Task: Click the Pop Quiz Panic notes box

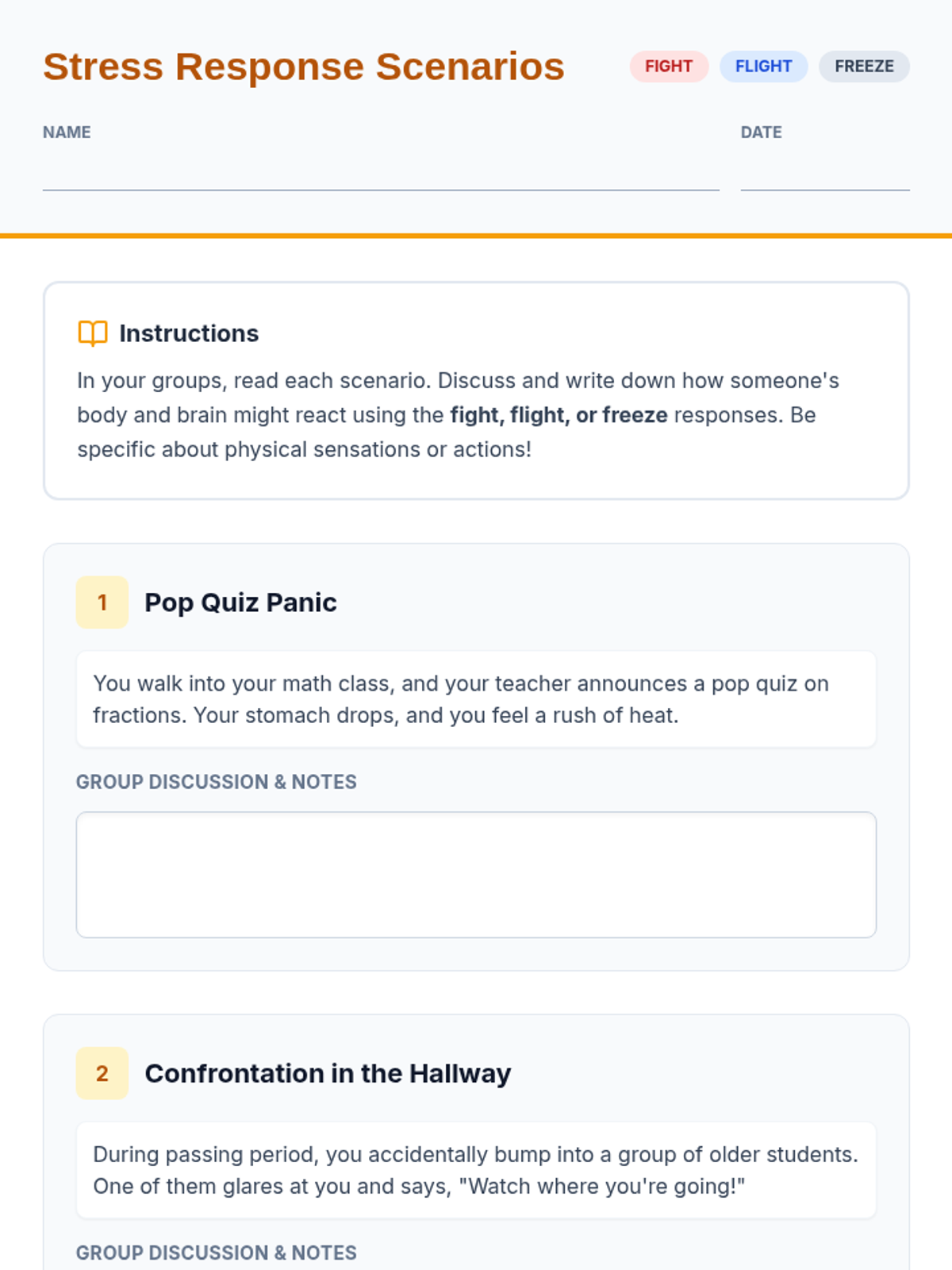Action: click(476, 874)
